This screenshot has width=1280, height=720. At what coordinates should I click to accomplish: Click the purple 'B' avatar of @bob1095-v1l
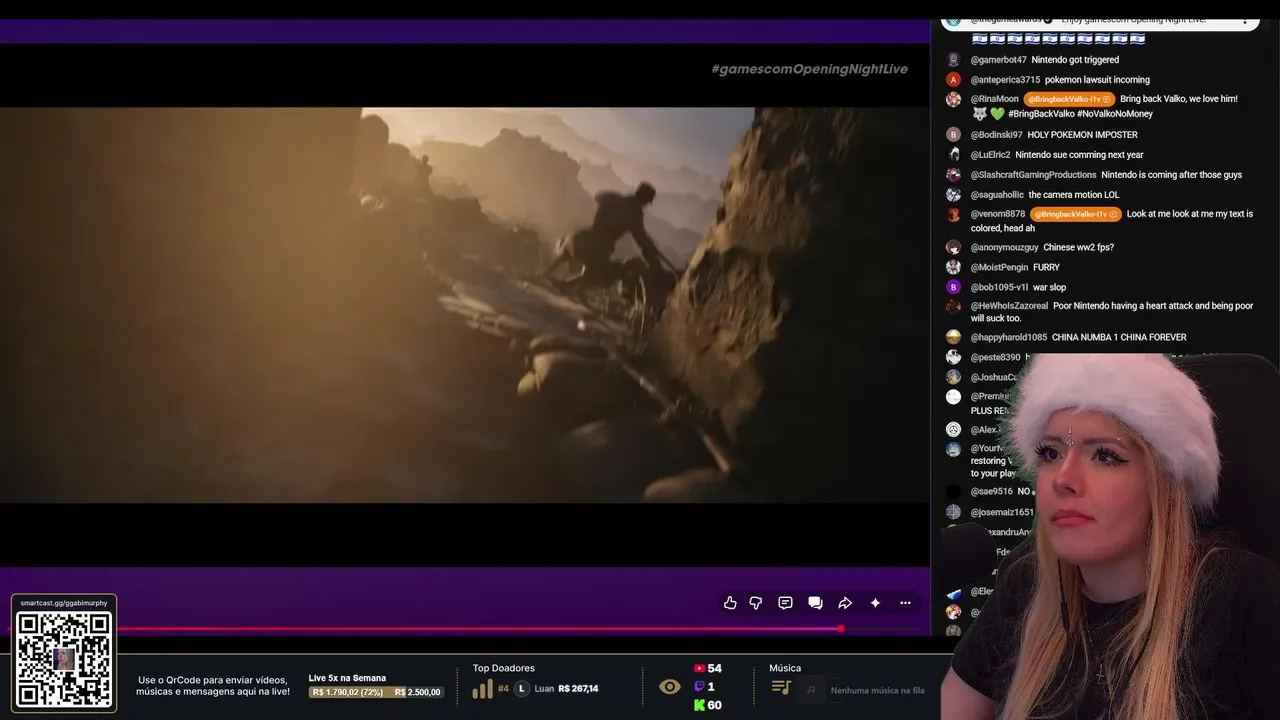tap(953, 287)
